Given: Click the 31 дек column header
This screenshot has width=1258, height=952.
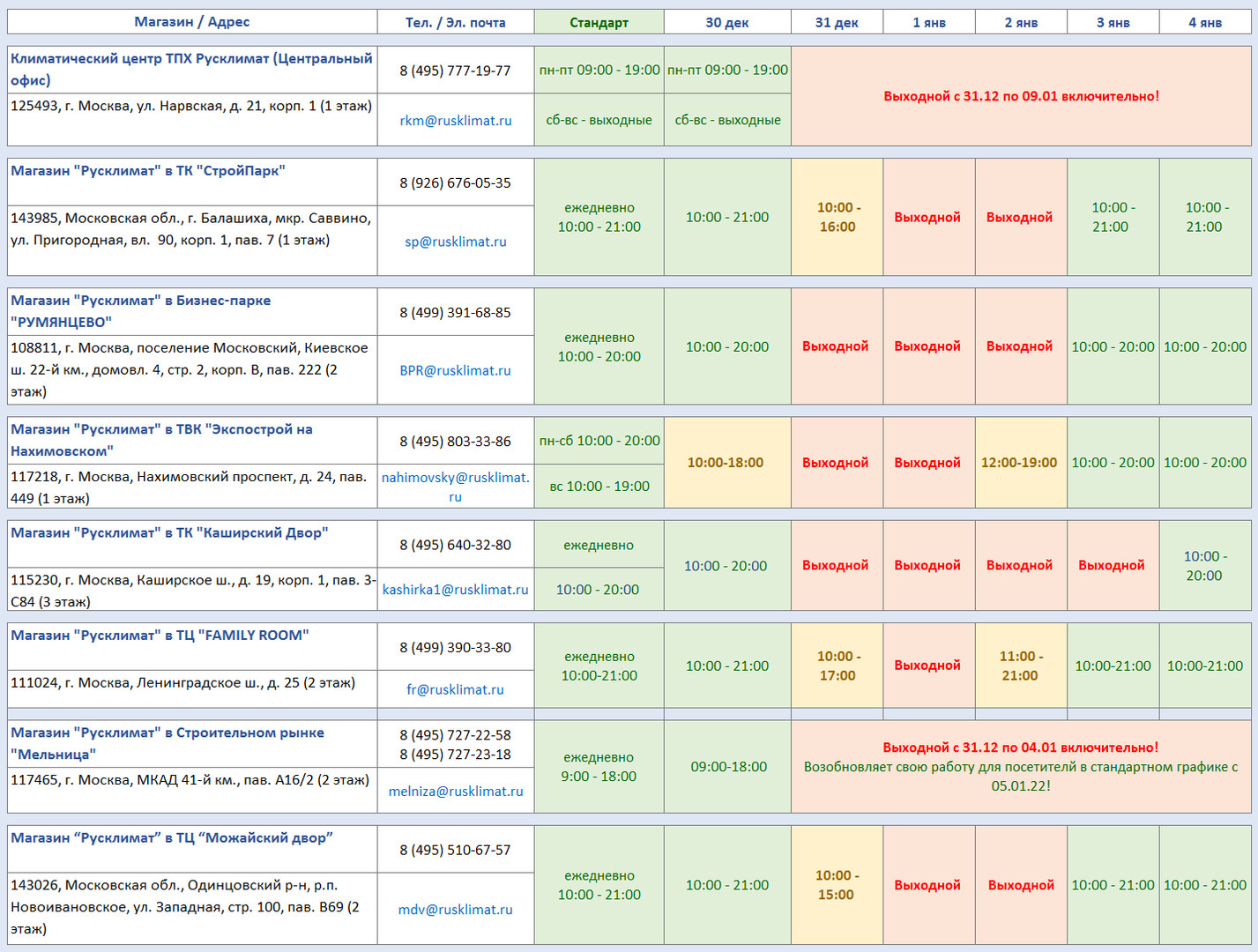Looking at the screenshot, I should [x=837, y=23].
